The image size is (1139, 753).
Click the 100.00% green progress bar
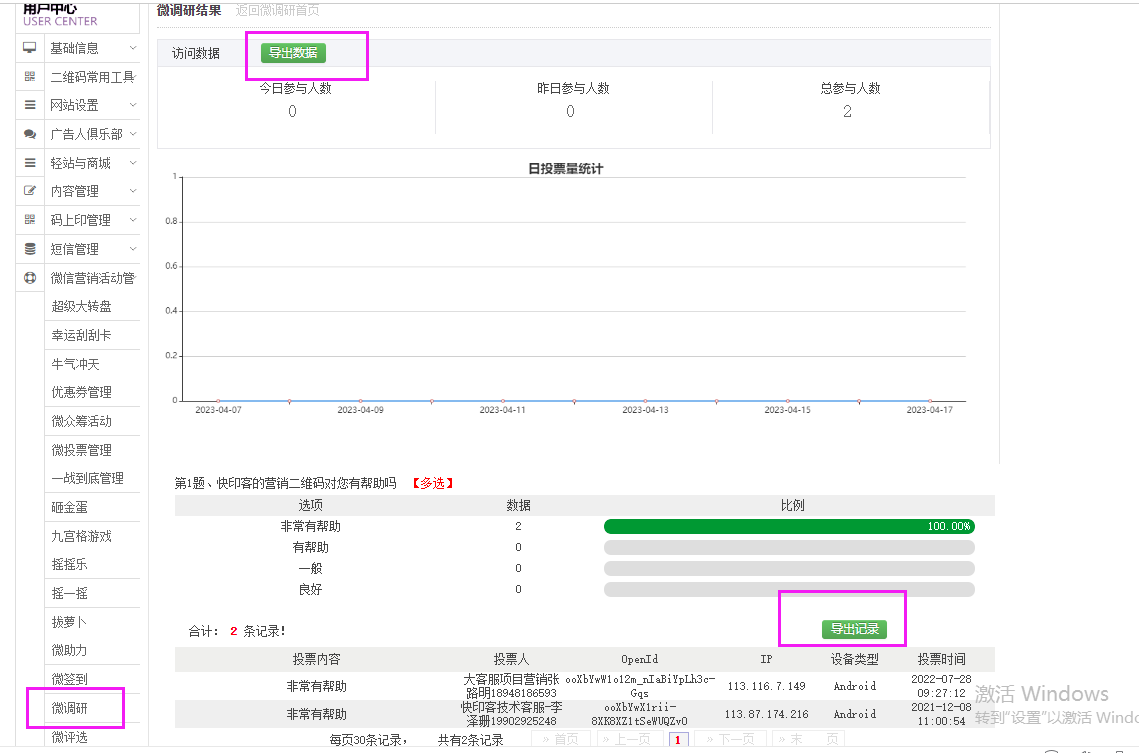789,526
